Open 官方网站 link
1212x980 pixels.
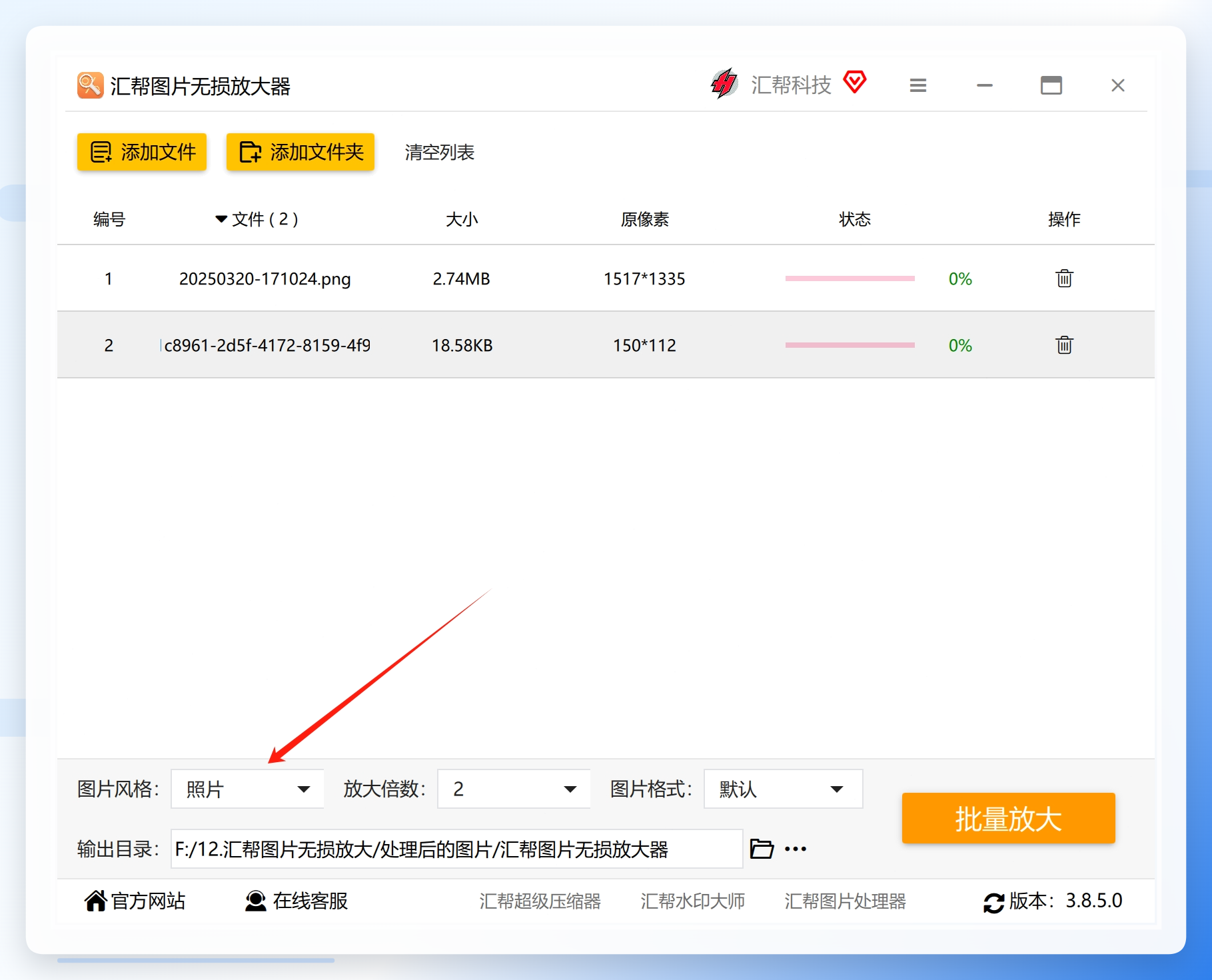(148, 901)
